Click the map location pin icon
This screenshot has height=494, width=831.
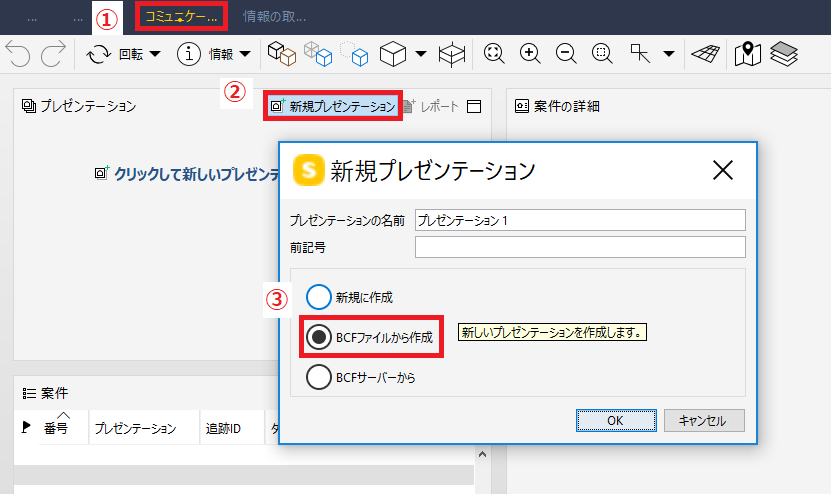748,54
